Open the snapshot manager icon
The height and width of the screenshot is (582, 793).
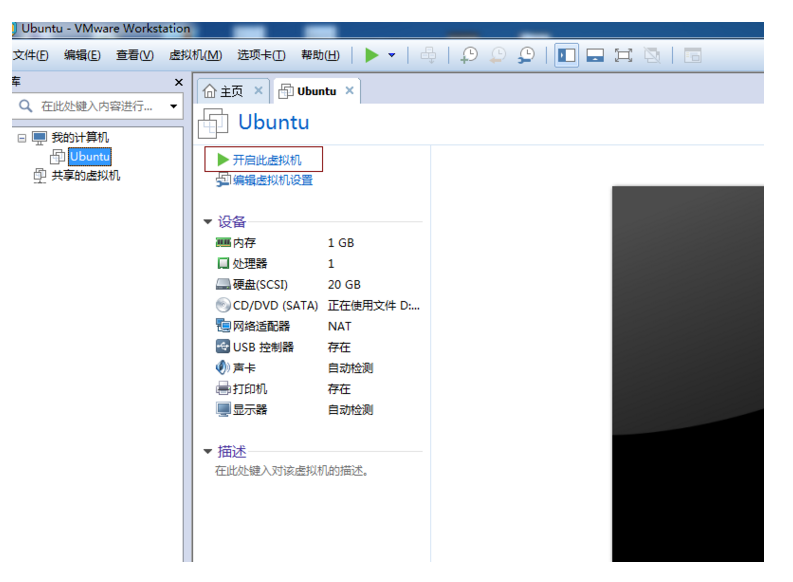click(x=526, y=55)
